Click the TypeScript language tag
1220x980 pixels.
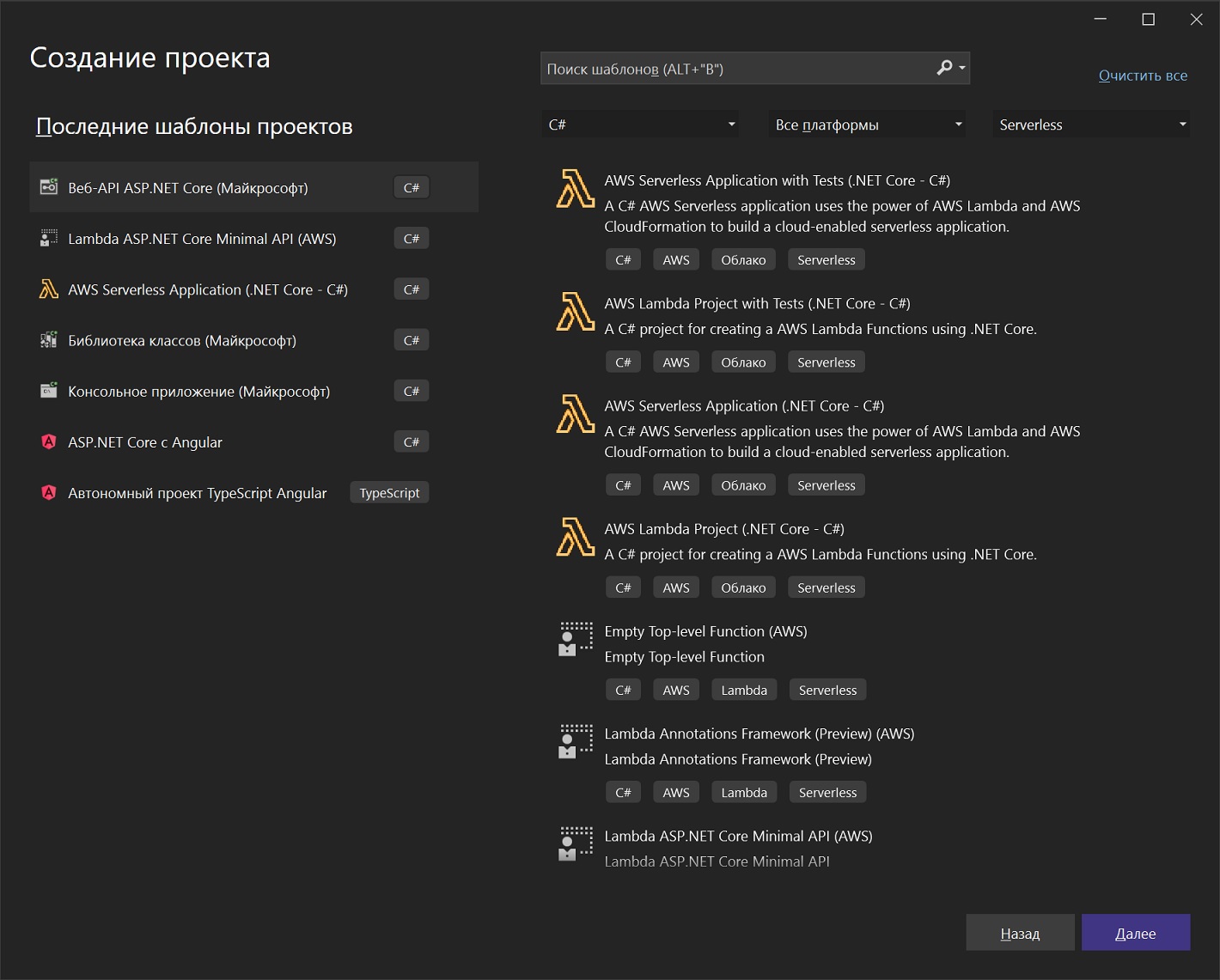[x=389, y=493]
